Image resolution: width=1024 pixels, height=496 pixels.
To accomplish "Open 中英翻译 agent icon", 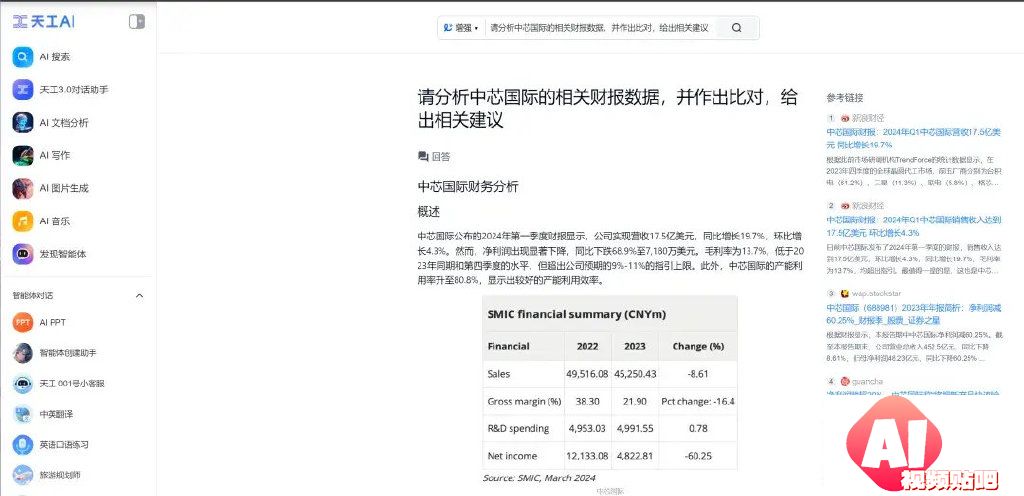I will [x=23, y=414].
